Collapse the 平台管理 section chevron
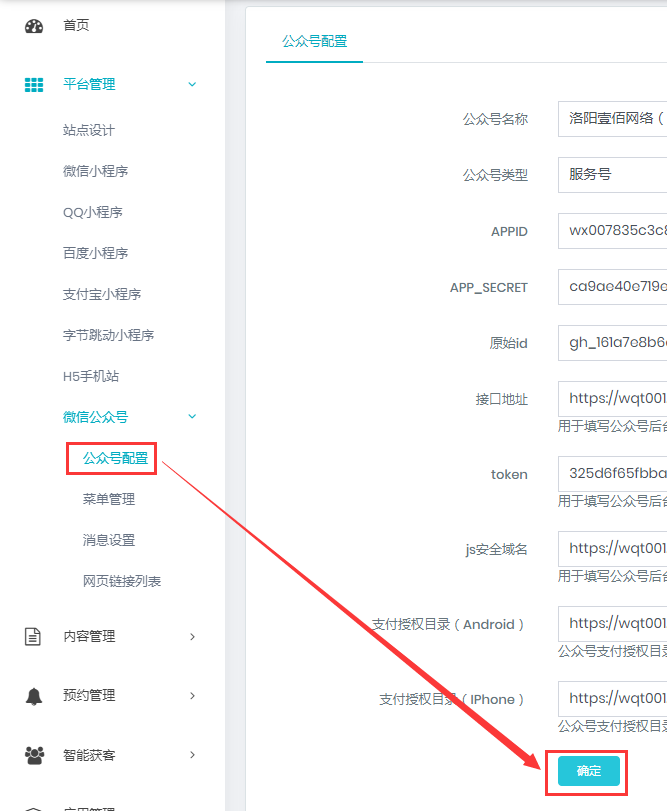 192,84
